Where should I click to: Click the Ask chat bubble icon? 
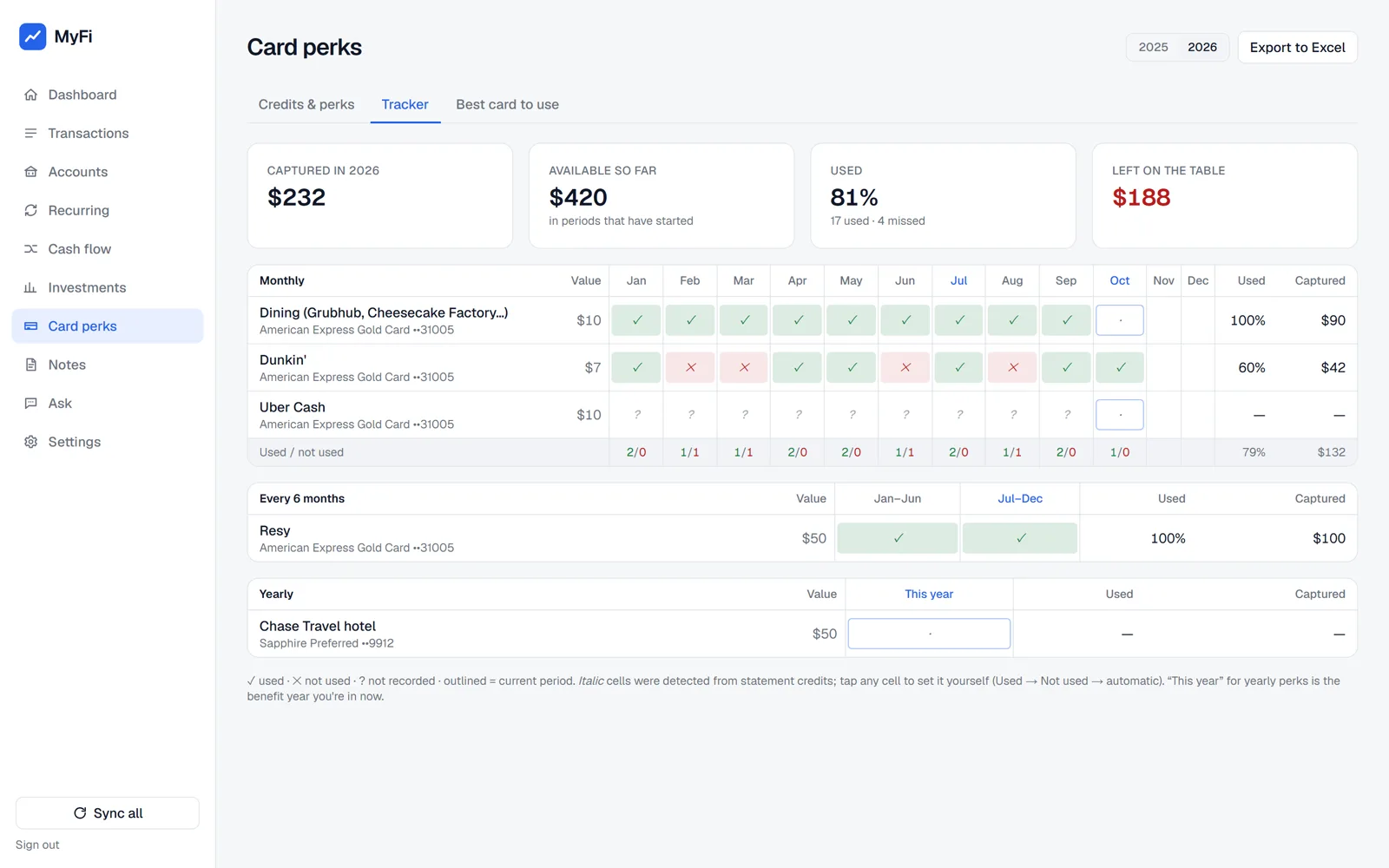tap(31, 404)
